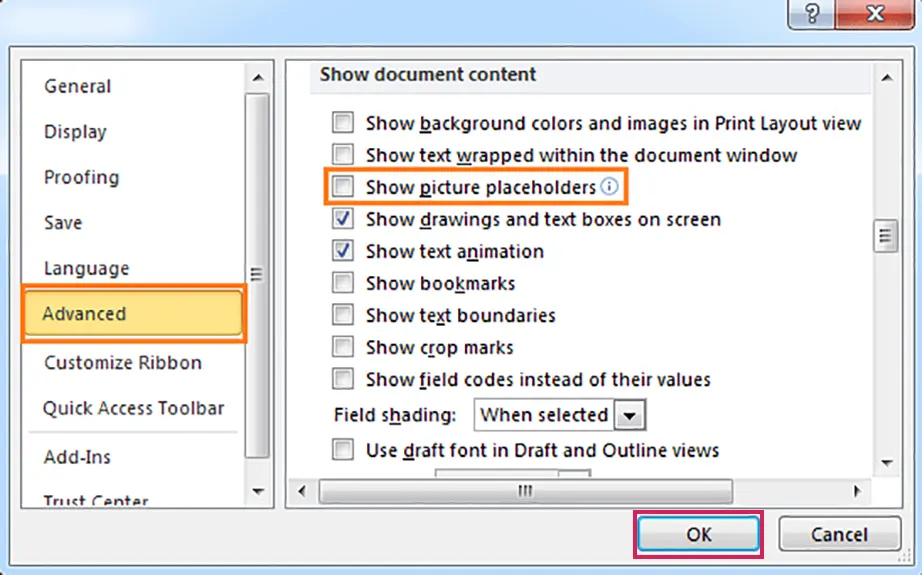Open the Advanced options category
Image resolution: width=922 pixels, height=575 pixels.
click(x=133, y=313)
